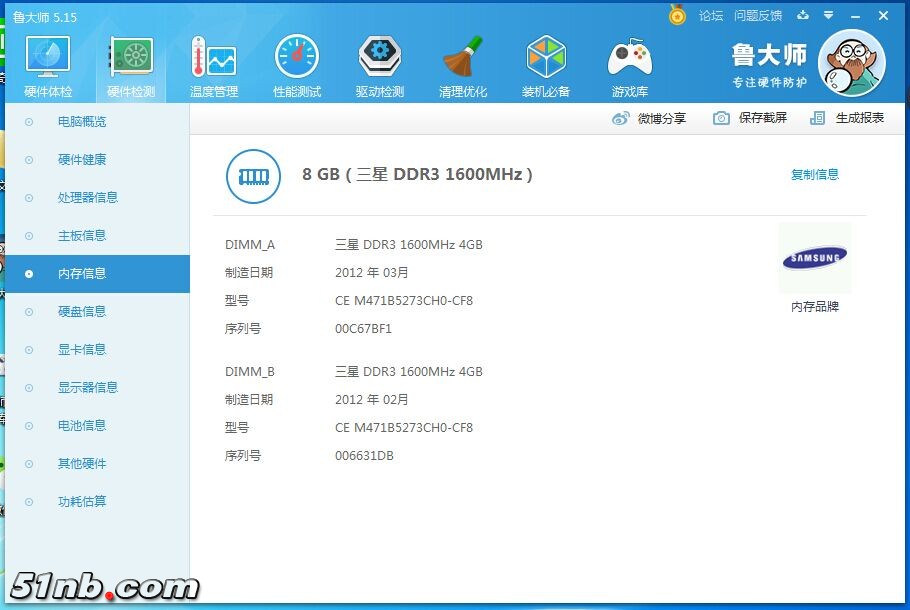Open the 清理优化 cleanup optimizer
Viewport: 910px width, 610px height.
point(463,63)
